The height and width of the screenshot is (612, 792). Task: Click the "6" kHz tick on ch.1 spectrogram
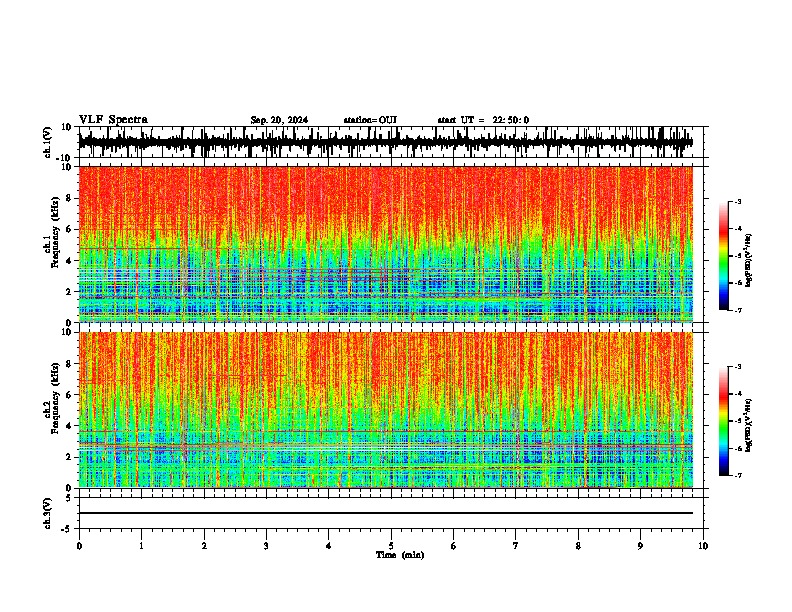[x=70, y=229]
